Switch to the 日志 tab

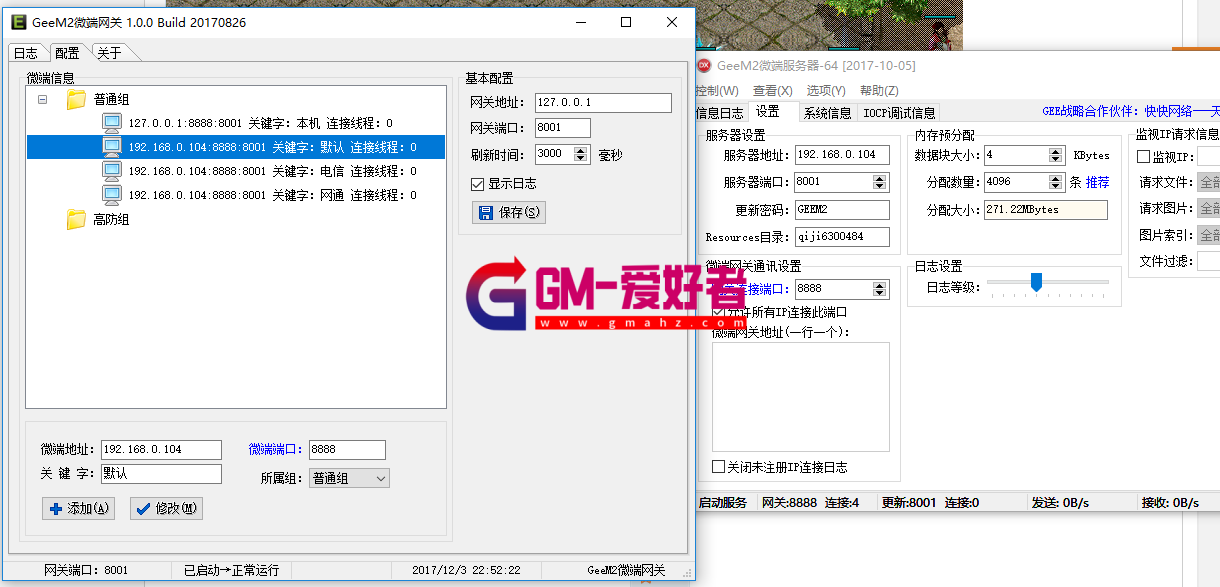point(26,53)
